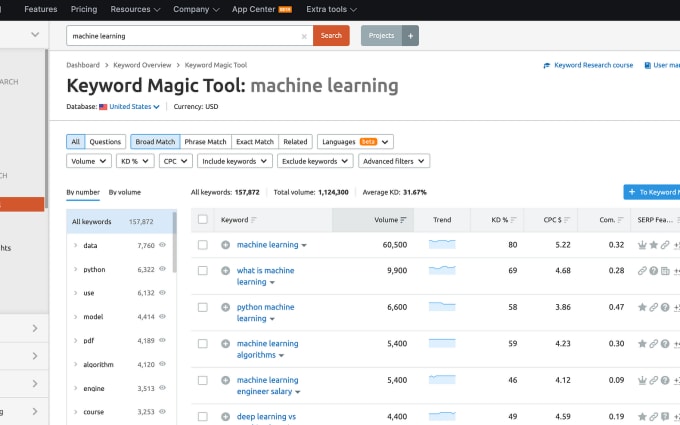
Task: Check the 'python machine learning' checkbox
Action: point(203,307)
